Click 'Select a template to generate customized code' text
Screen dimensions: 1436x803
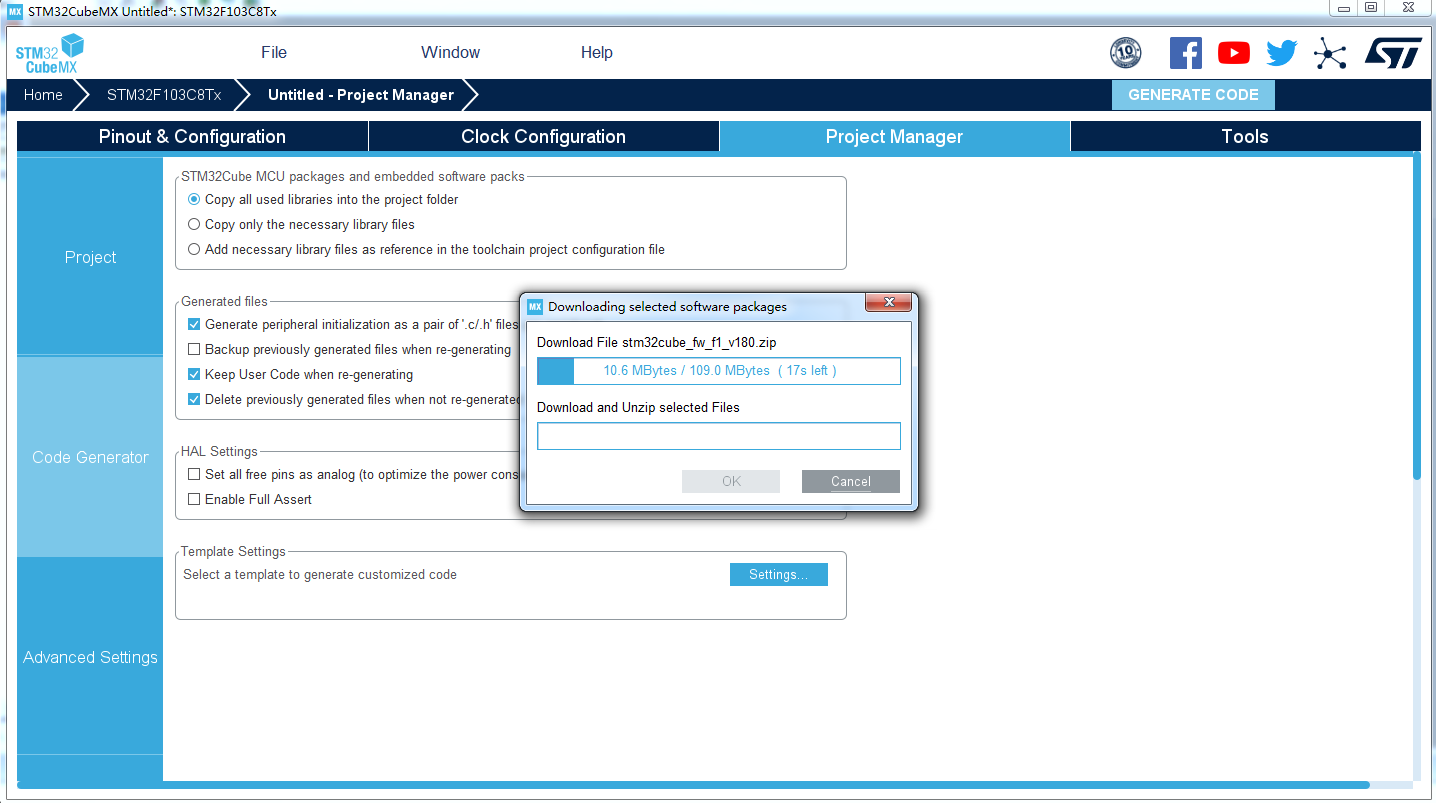click(320, 574)
